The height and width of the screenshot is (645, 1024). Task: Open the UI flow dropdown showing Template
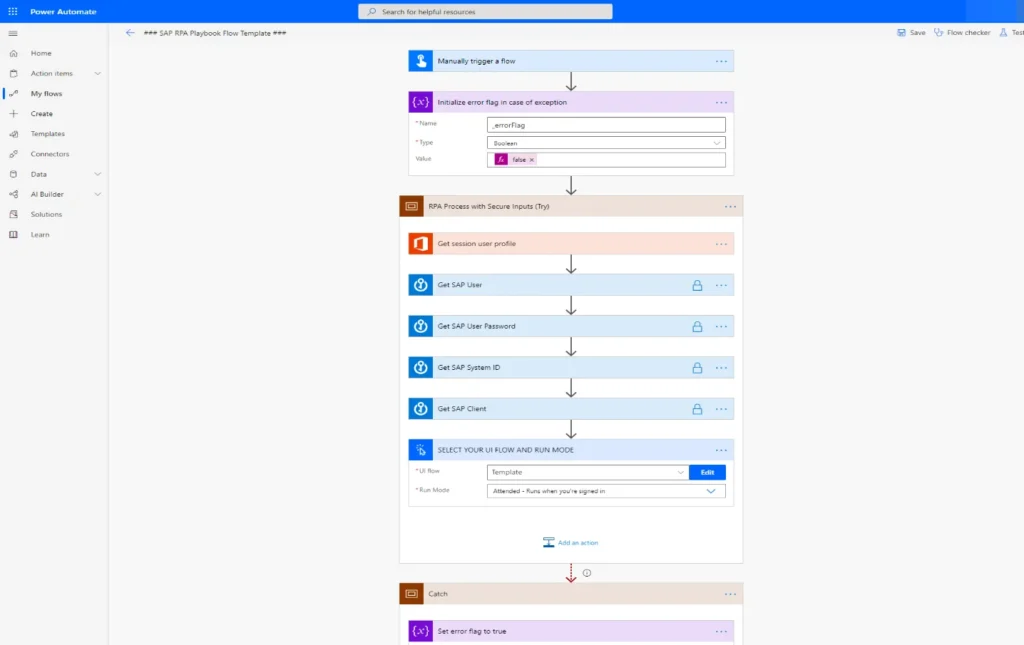[x=588, y=472]
